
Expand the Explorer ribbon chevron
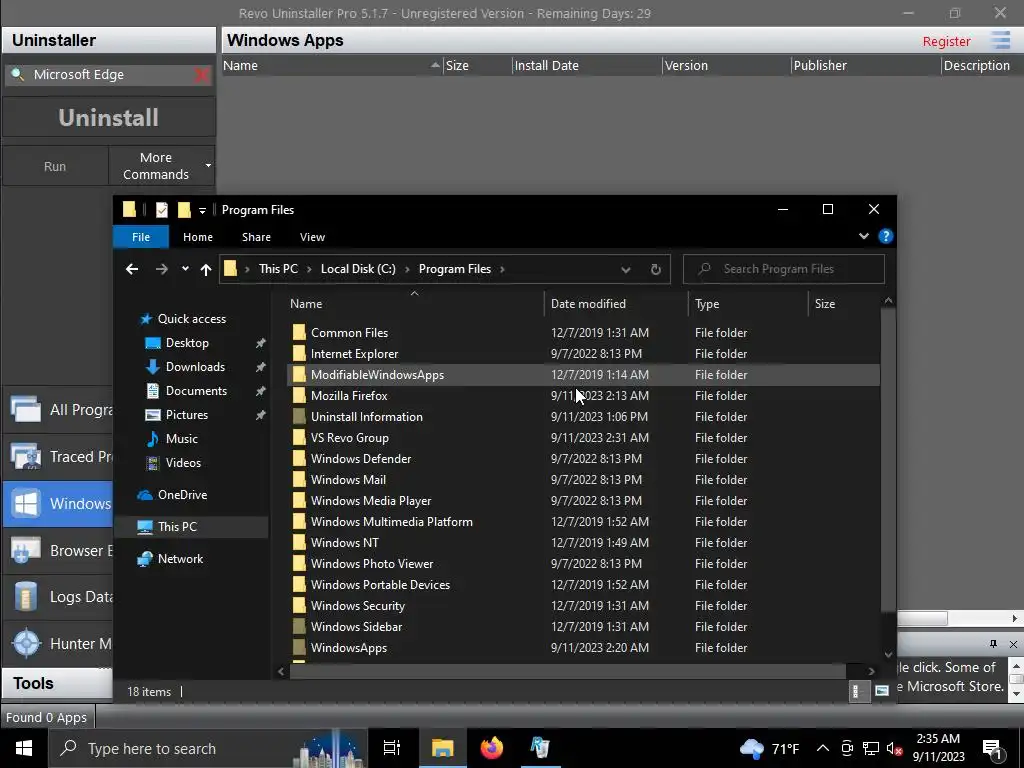point(863,236)
